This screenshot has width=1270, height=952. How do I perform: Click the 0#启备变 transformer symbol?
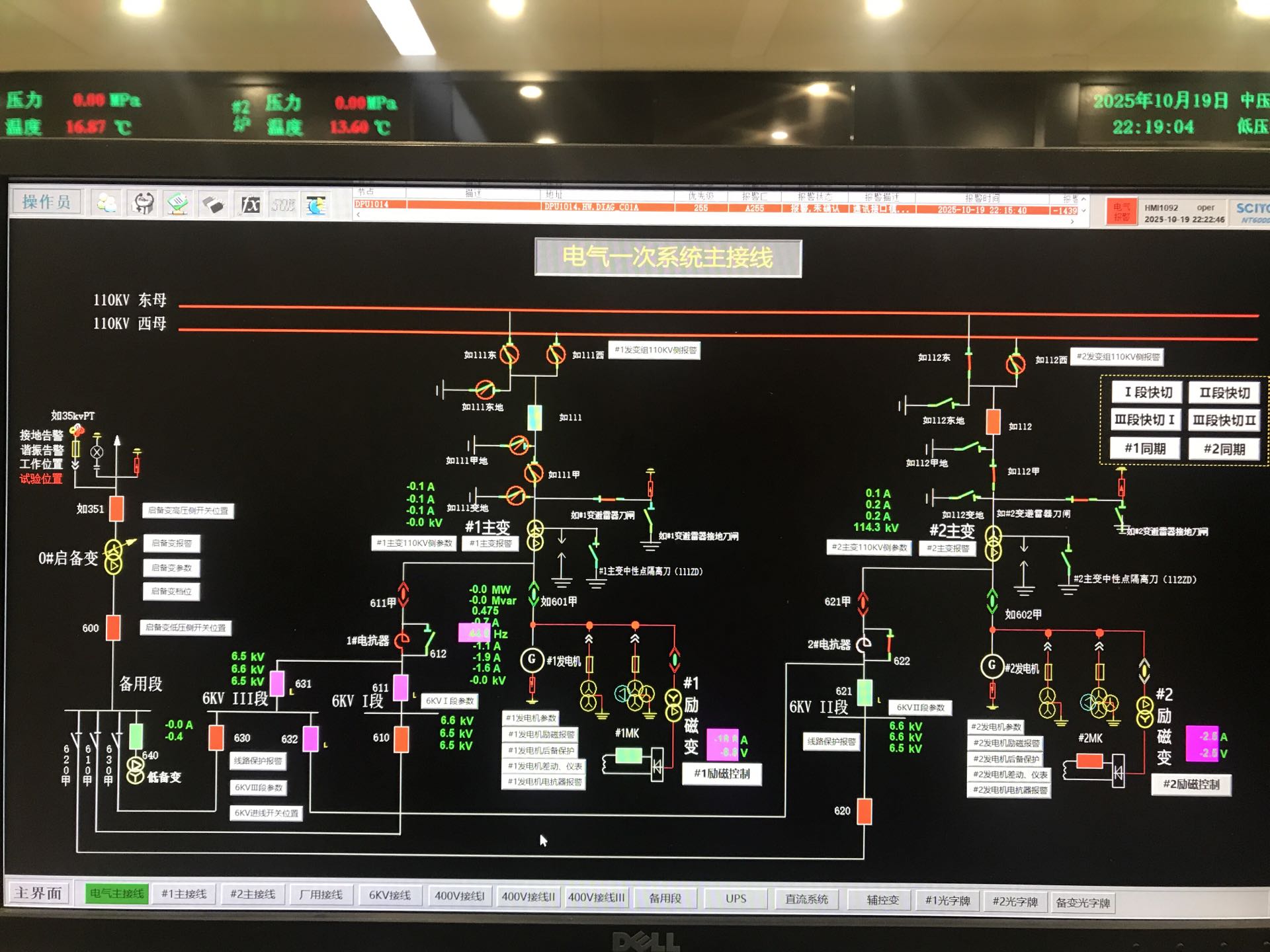[x=114, y=557]
